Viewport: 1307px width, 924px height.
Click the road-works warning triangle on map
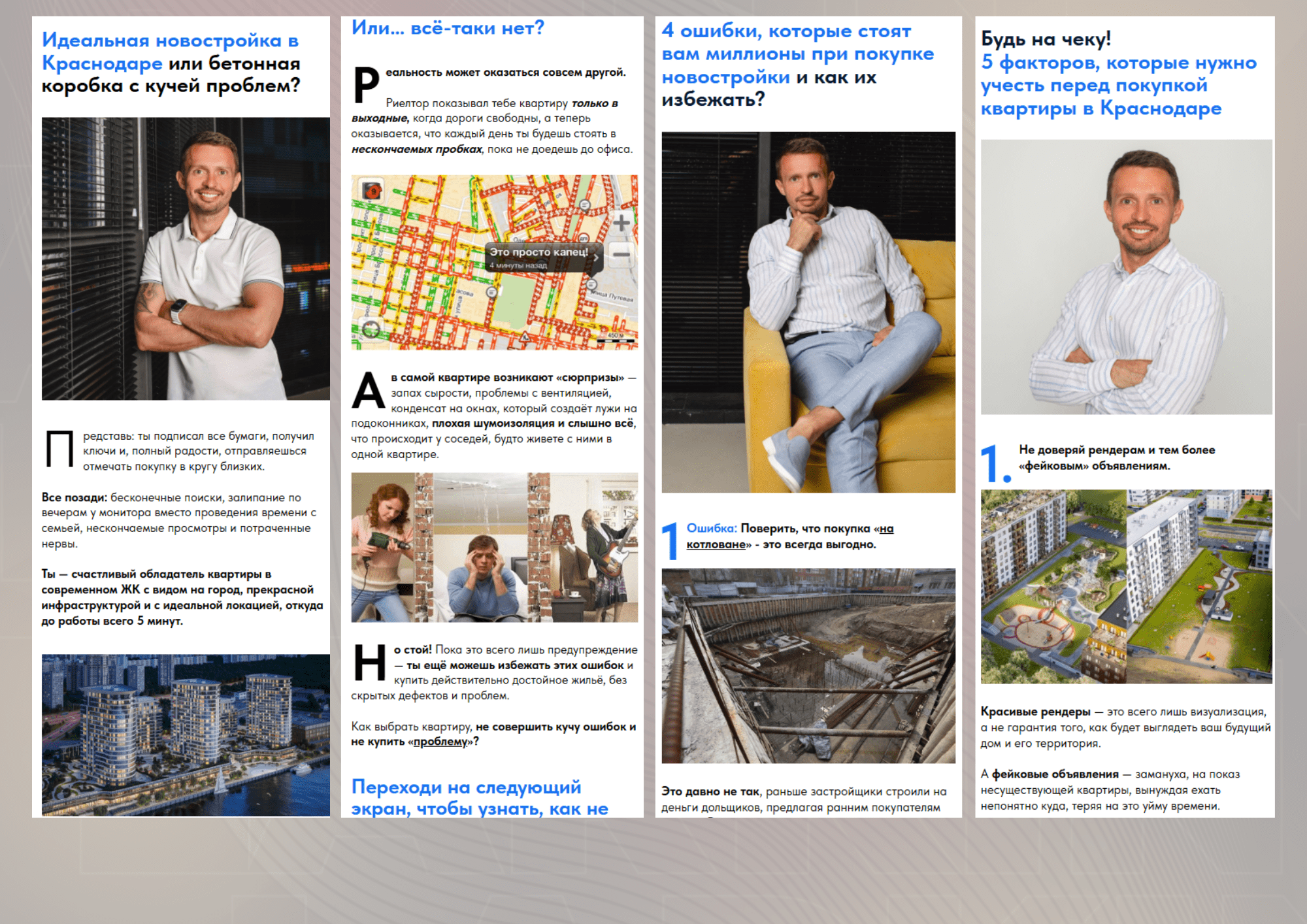[525, 337]
